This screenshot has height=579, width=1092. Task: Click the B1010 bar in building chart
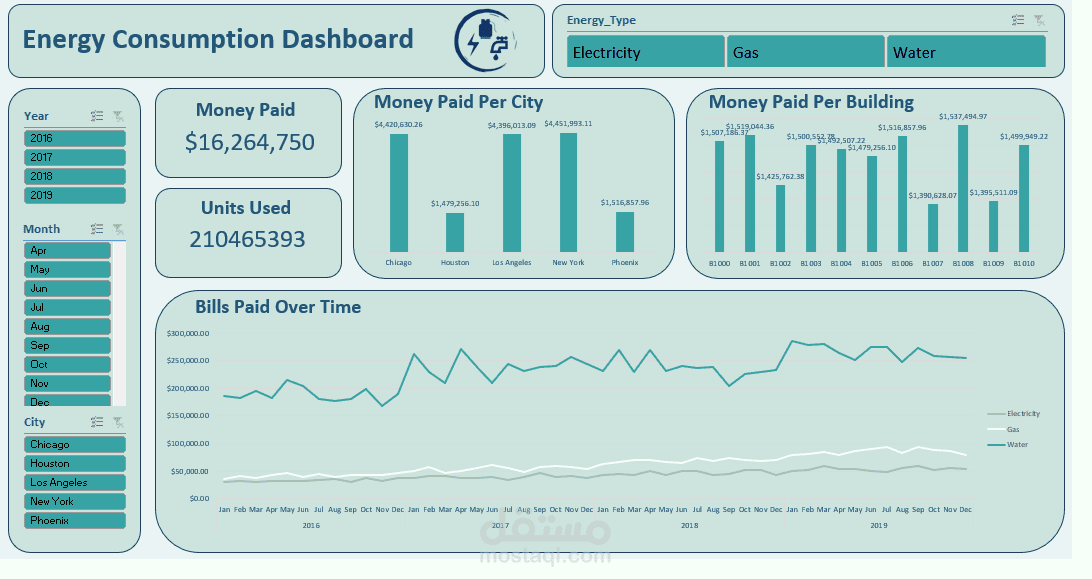(x=1024, y=199)
